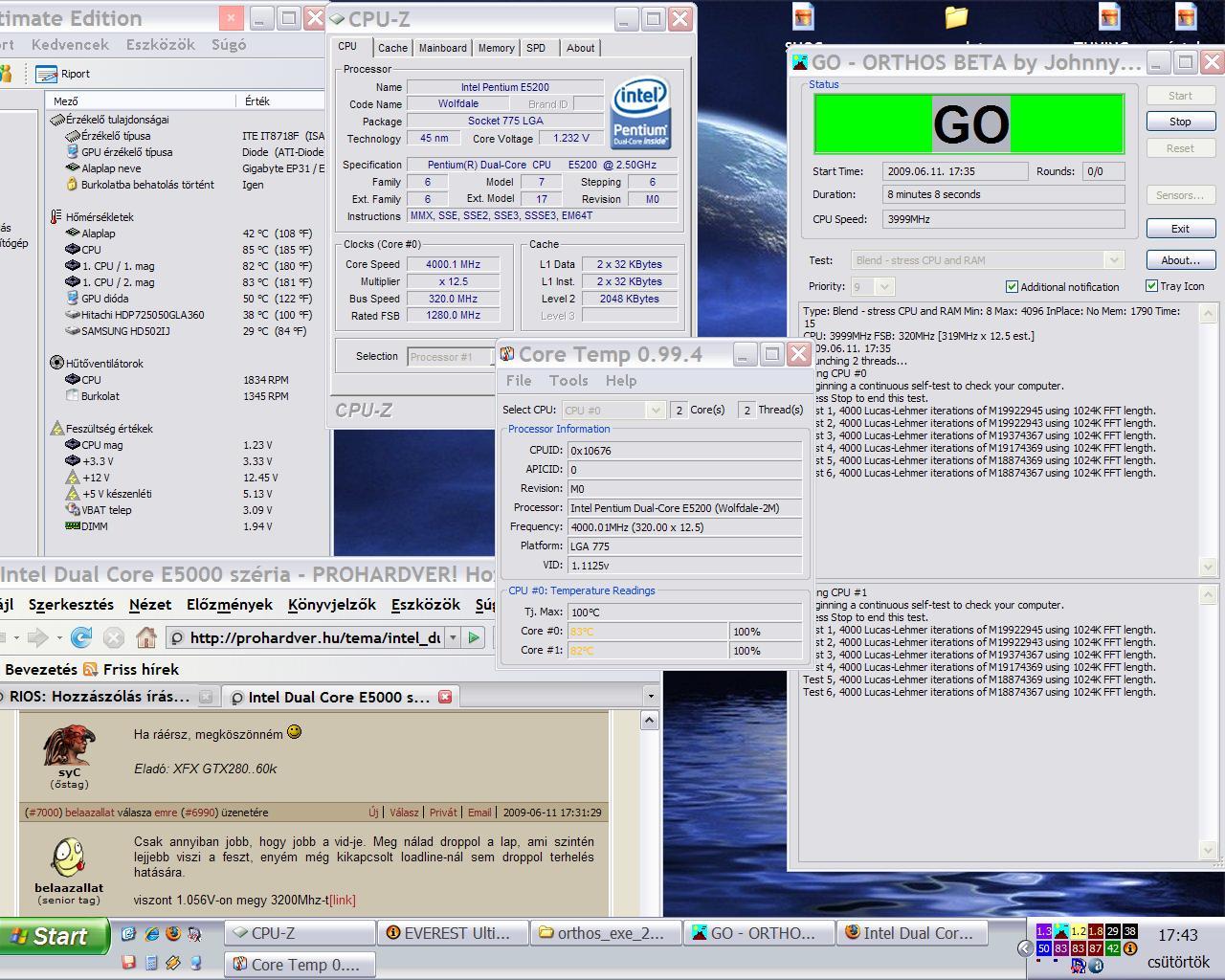1225x980 pixels.
Task: Click the smiley emoticon in syC's post
Action: click(x=294, y=732)
